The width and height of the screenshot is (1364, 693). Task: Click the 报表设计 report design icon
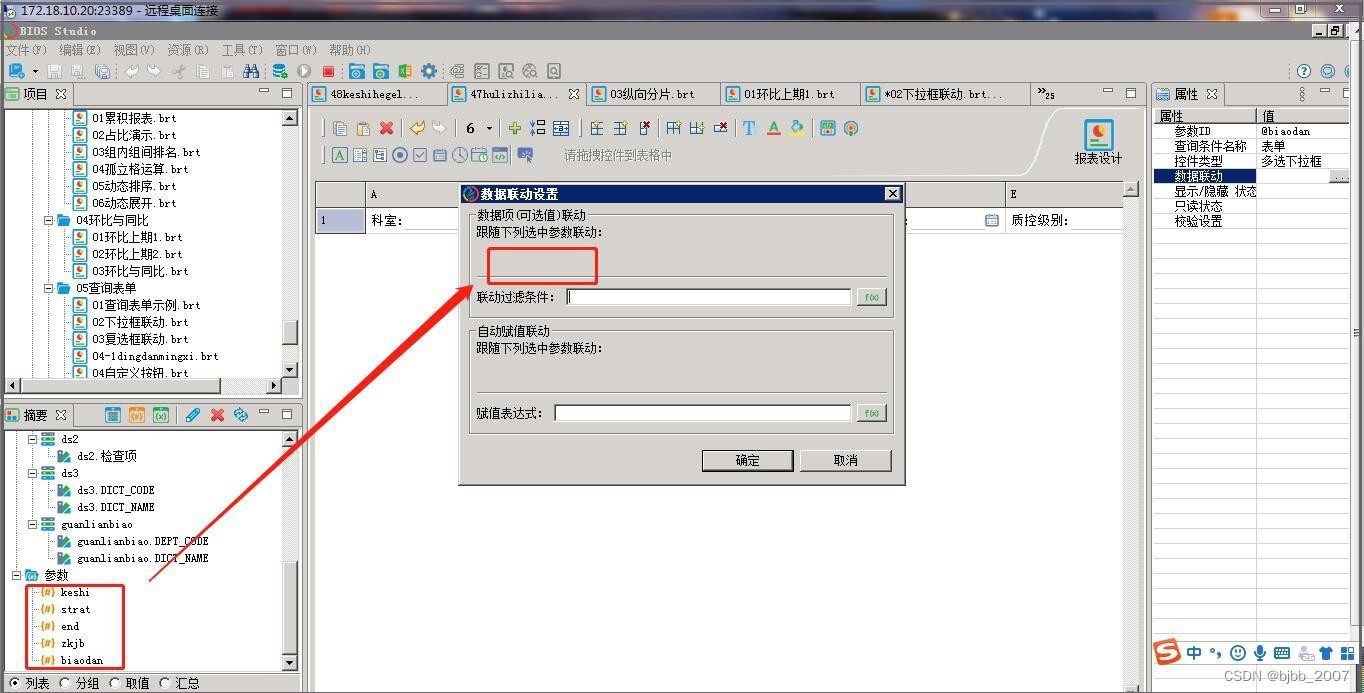point(1098,143)
